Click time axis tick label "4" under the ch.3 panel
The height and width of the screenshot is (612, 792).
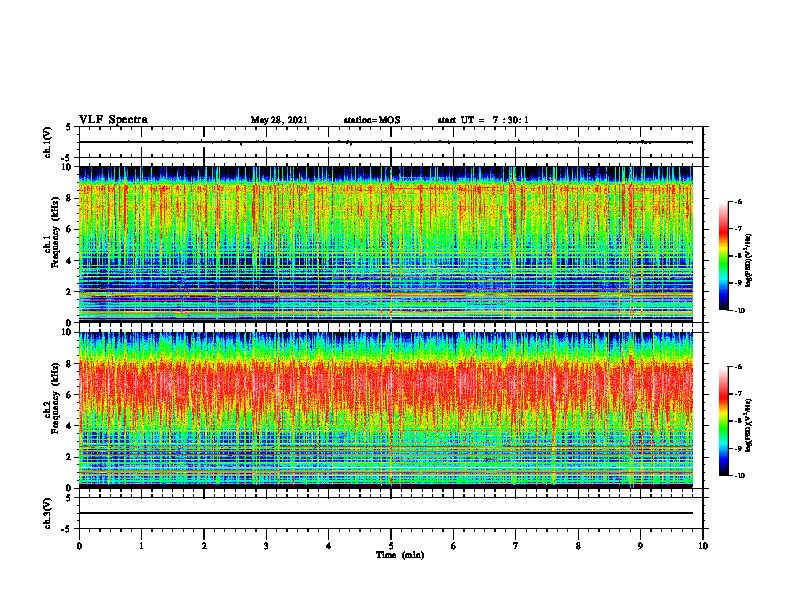click(329, 546)
